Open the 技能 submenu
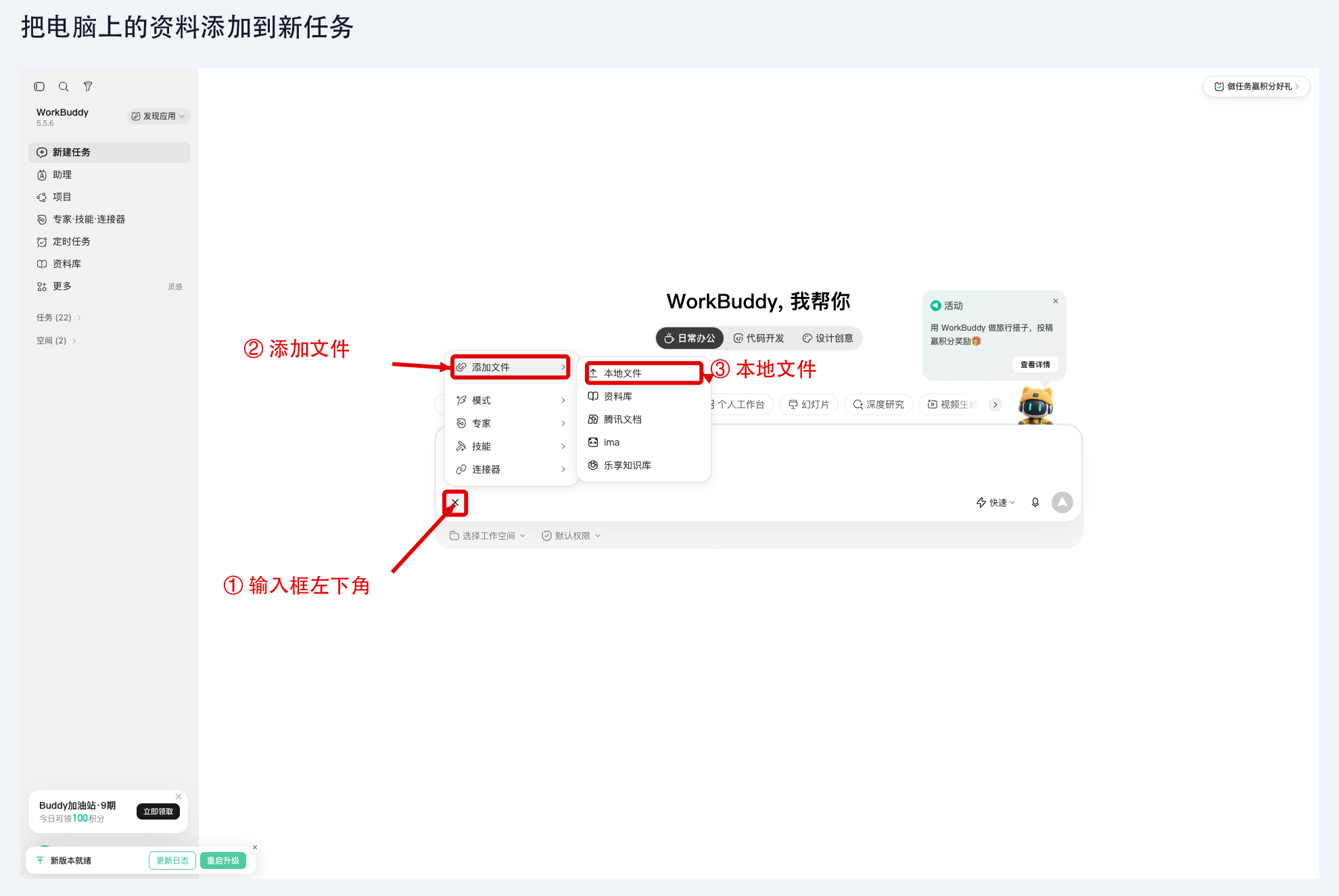The image size is (1339, 896). (x=511, y=446)
